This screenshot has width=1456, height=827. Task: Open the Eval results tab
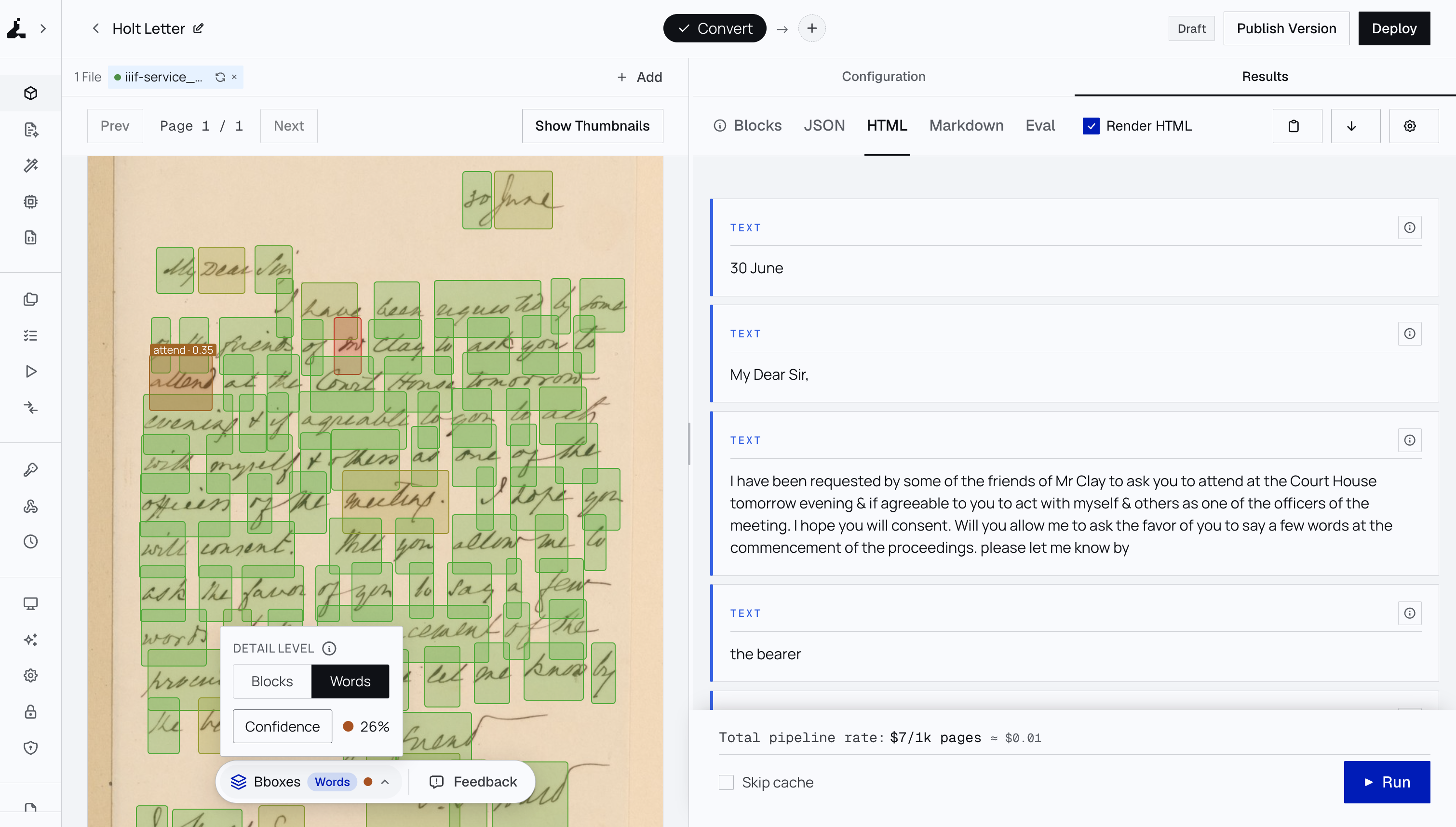[x=1039, y=125]
